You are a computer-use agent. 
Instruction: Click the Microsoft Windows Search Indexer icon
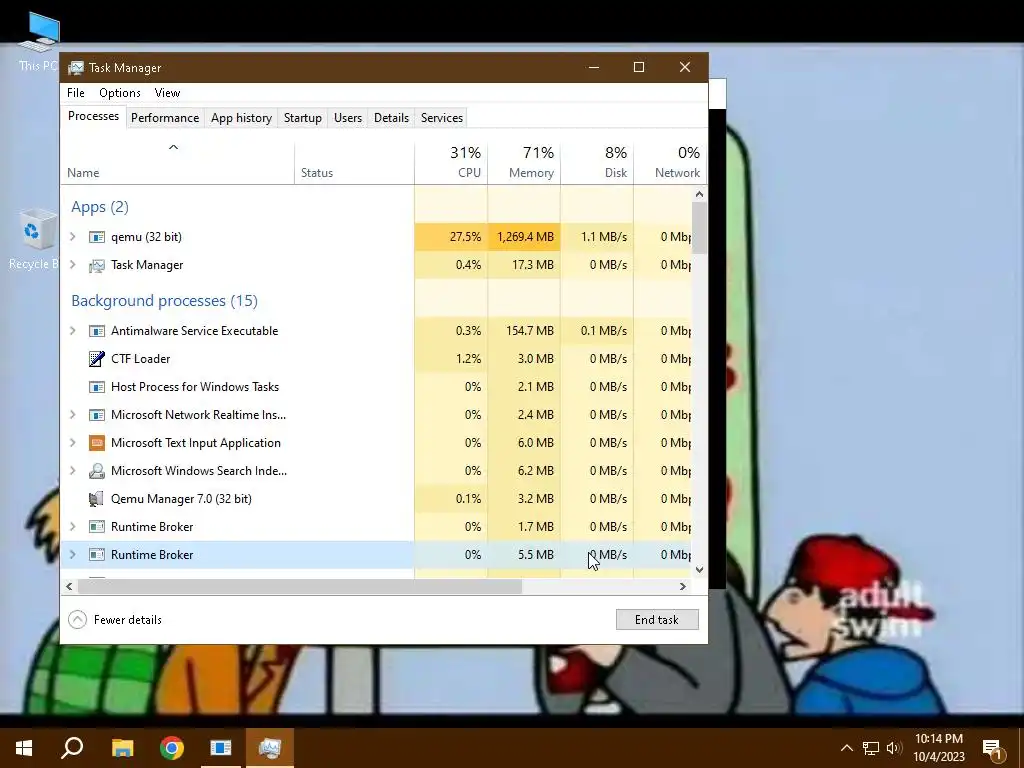97,471
